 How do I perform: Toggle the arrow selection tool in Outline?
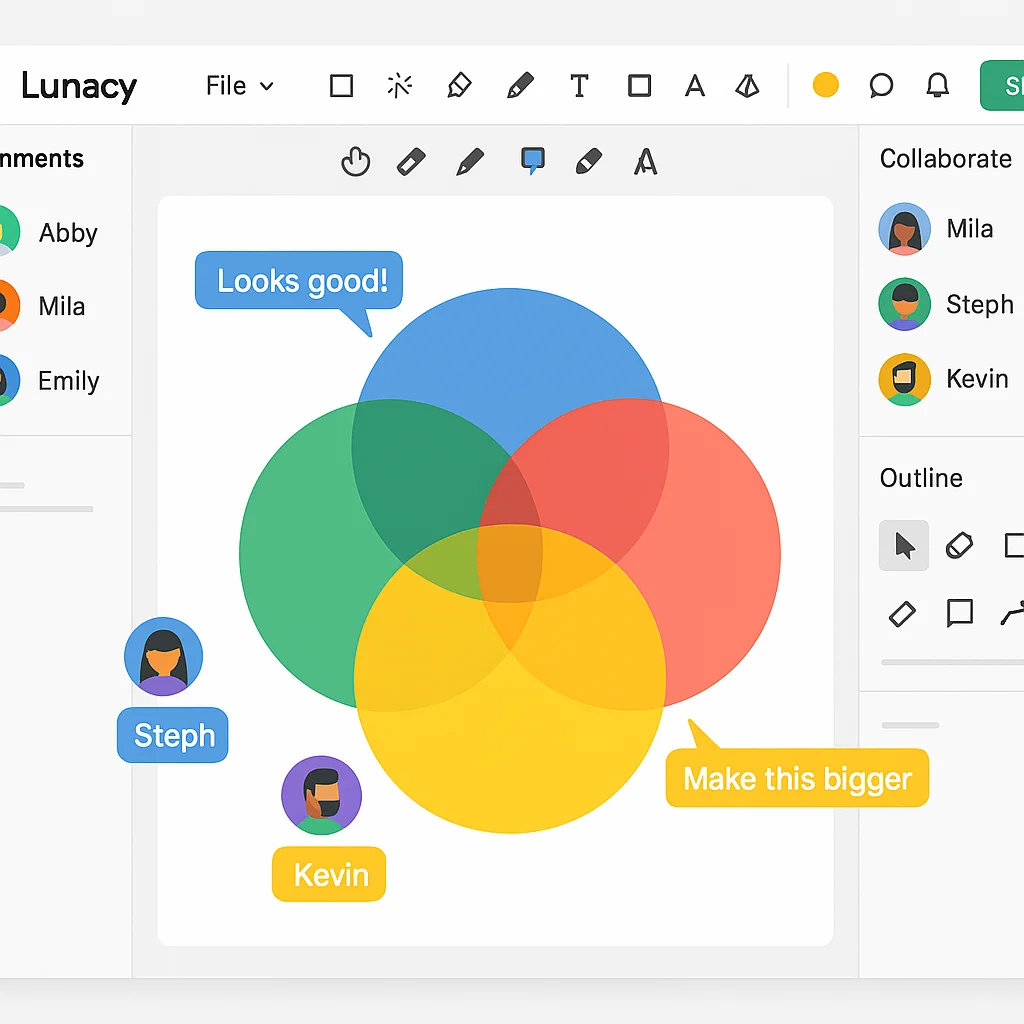click(x=903, y=546)
